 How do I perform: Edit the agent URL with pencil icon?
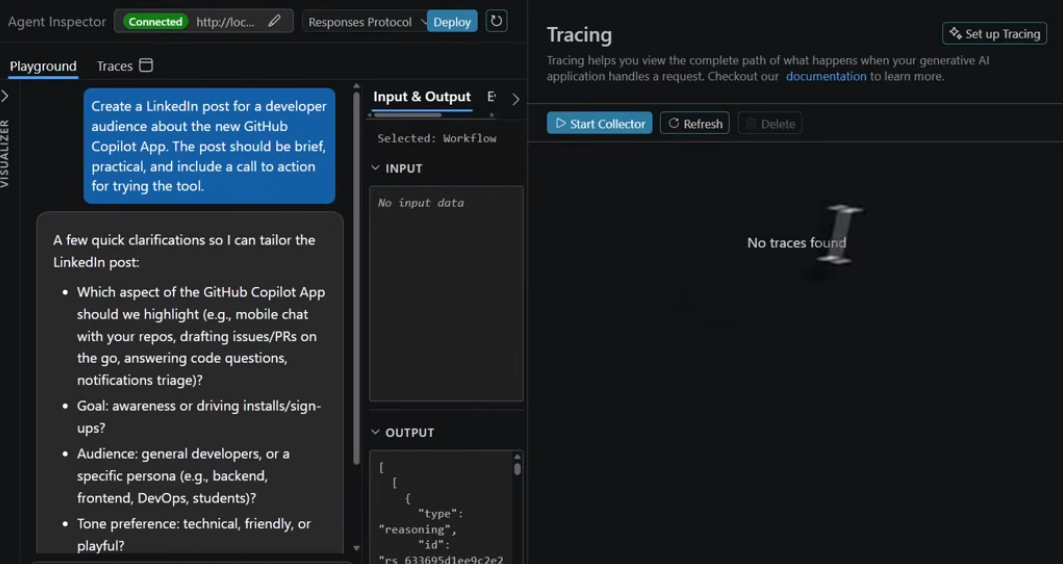[274, 21]
